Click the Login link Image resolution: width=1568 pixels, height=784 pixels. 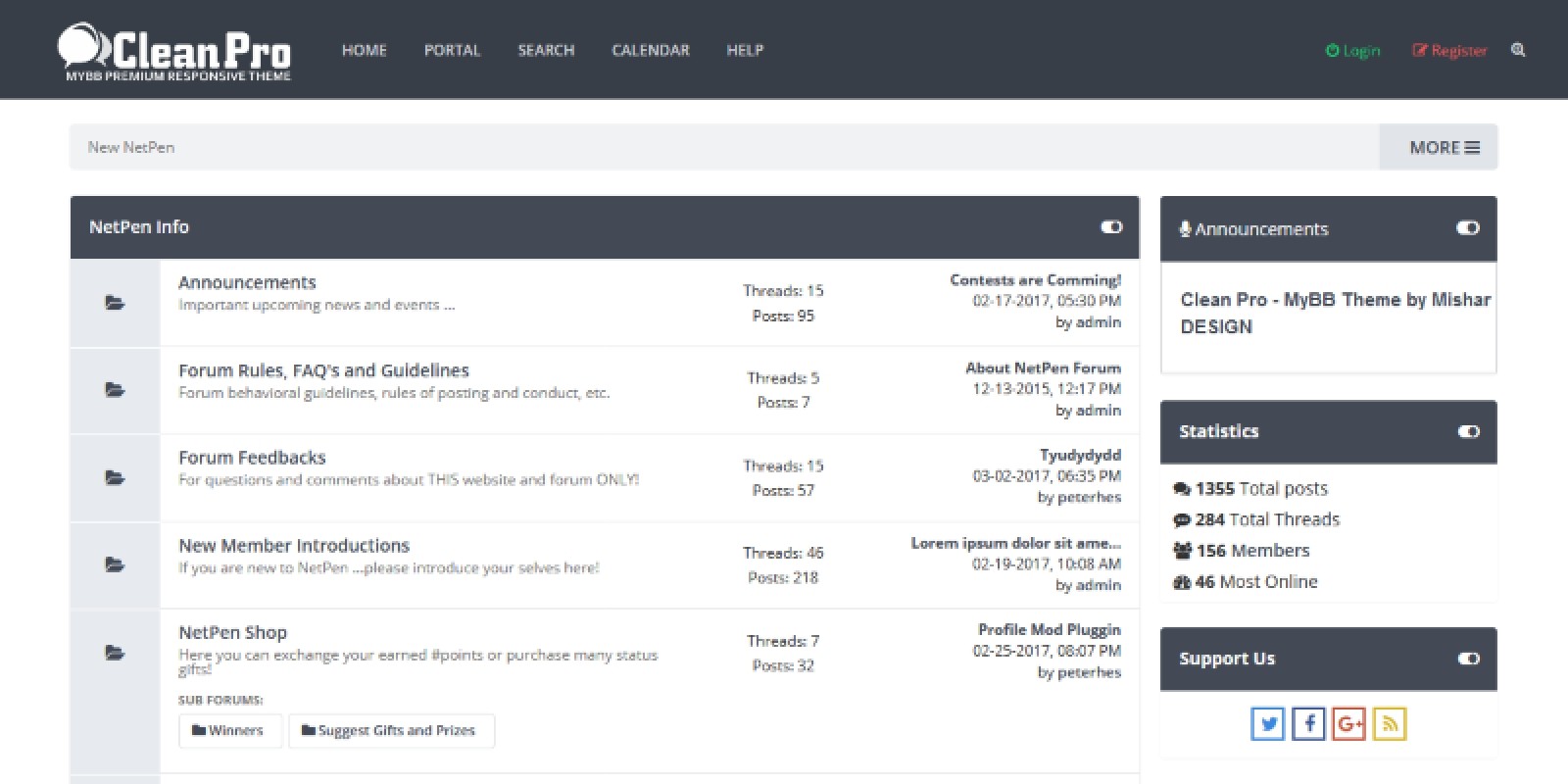pyautogui.click(x=1352, y=50)
